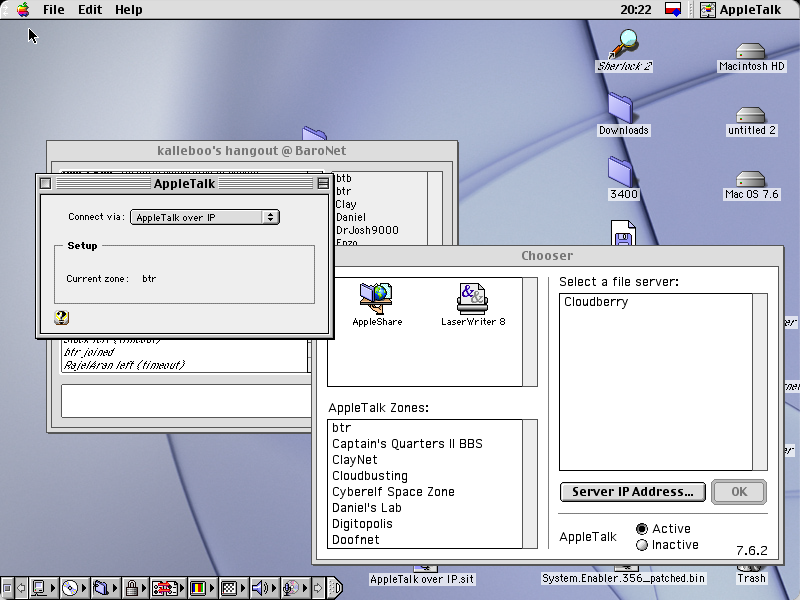800x600 pixels.
Task: Select the Downloads folder icon
Action: 623,114
